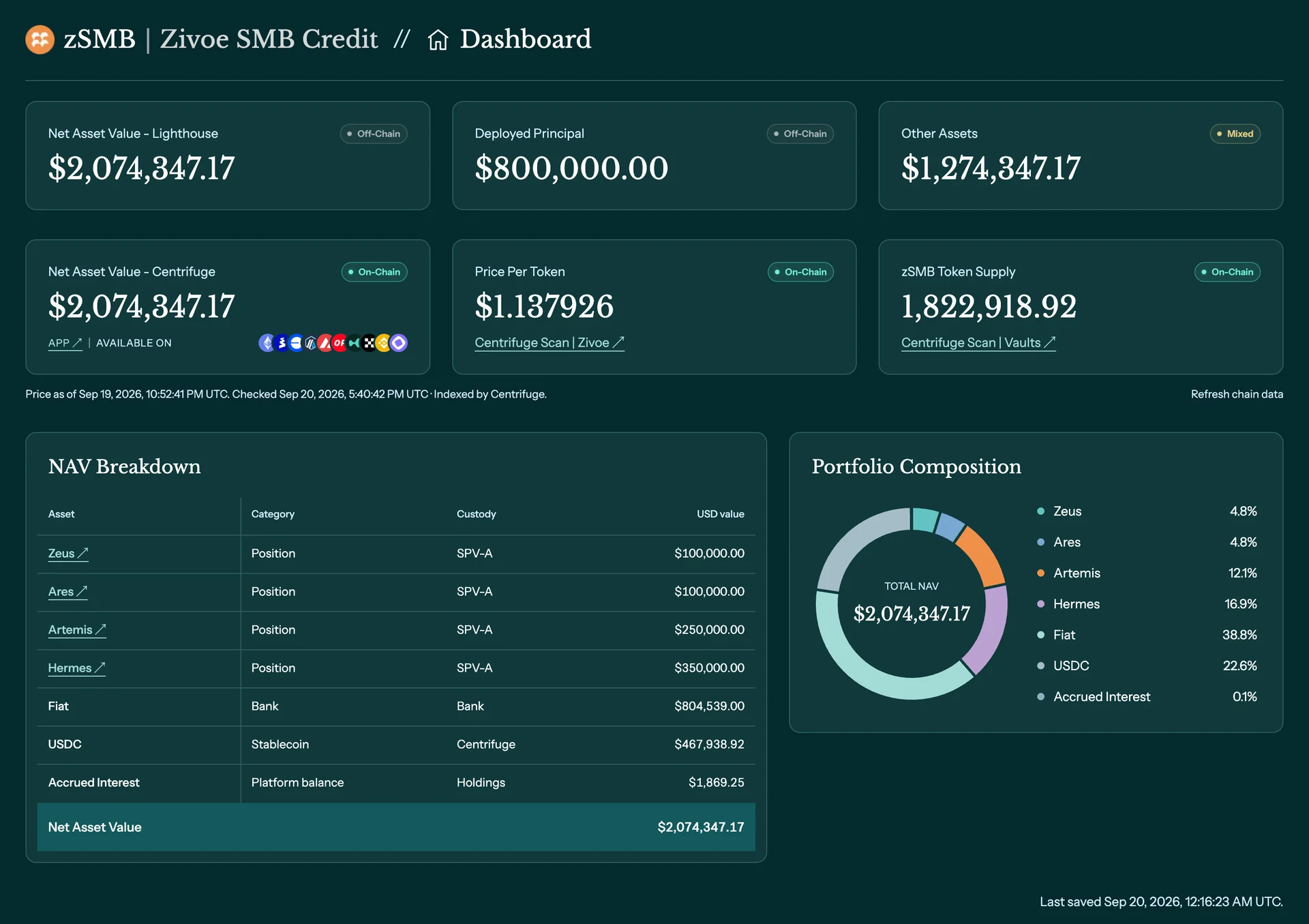Click the orange zSMB logo icon

click(x=40, y=40)
